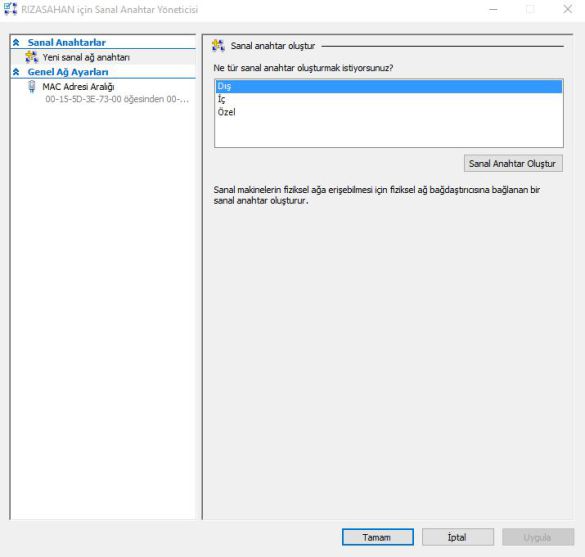Close the Sanal Anahtar Yöneticisi window

point(567,9)
